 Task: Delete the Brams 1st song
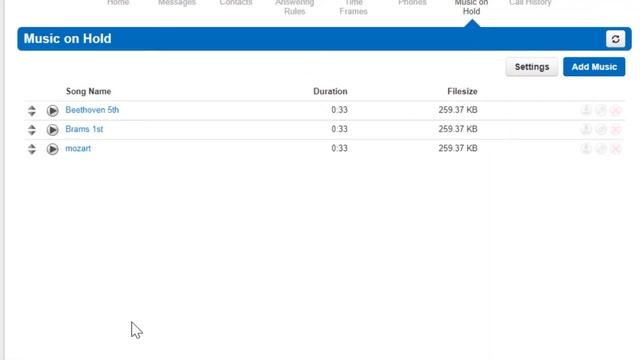click(x=616, y=129)
